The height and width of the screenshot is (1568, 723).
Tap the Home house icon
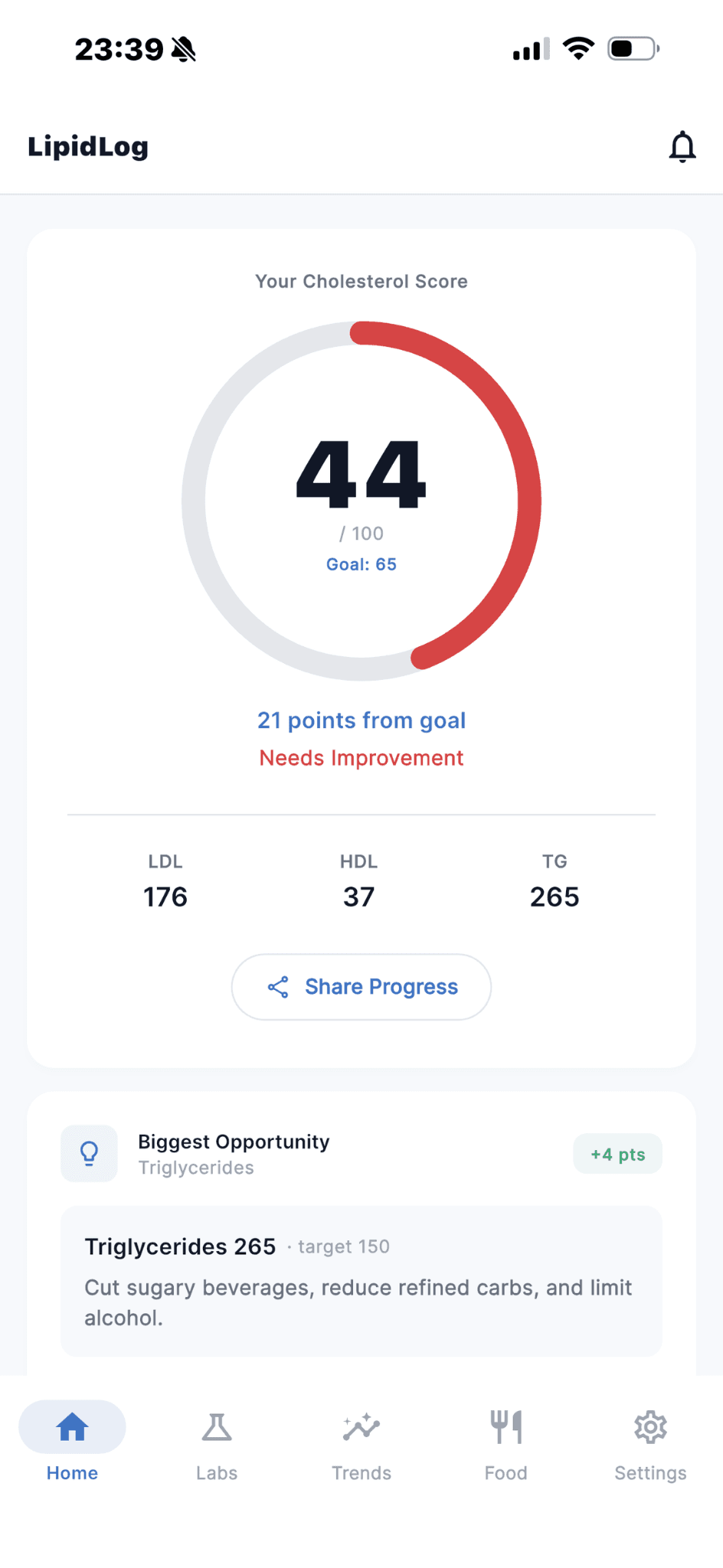click(72, 1427)
